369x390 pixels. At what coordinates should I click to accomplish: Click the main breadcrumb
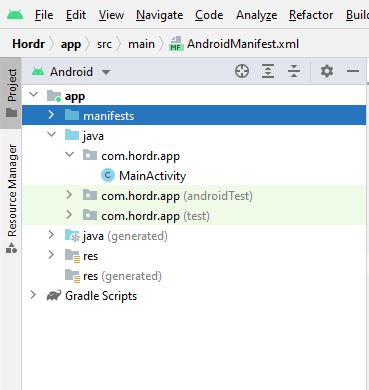coord(141,44)
